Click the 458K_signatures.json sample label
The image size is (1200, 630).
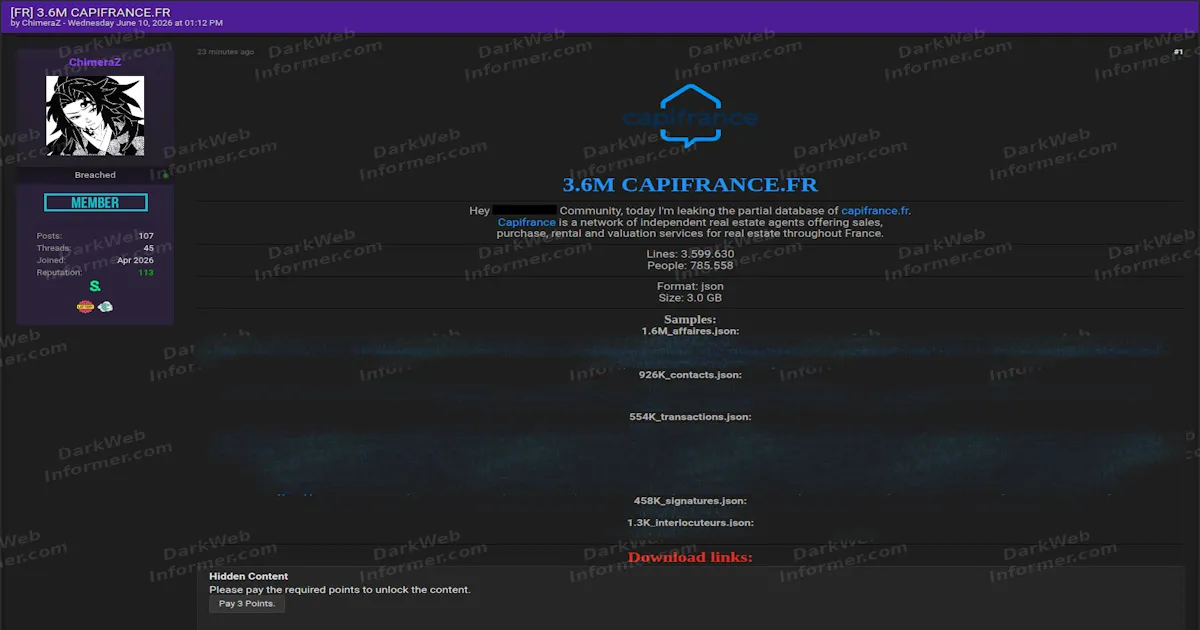(690, 501)
